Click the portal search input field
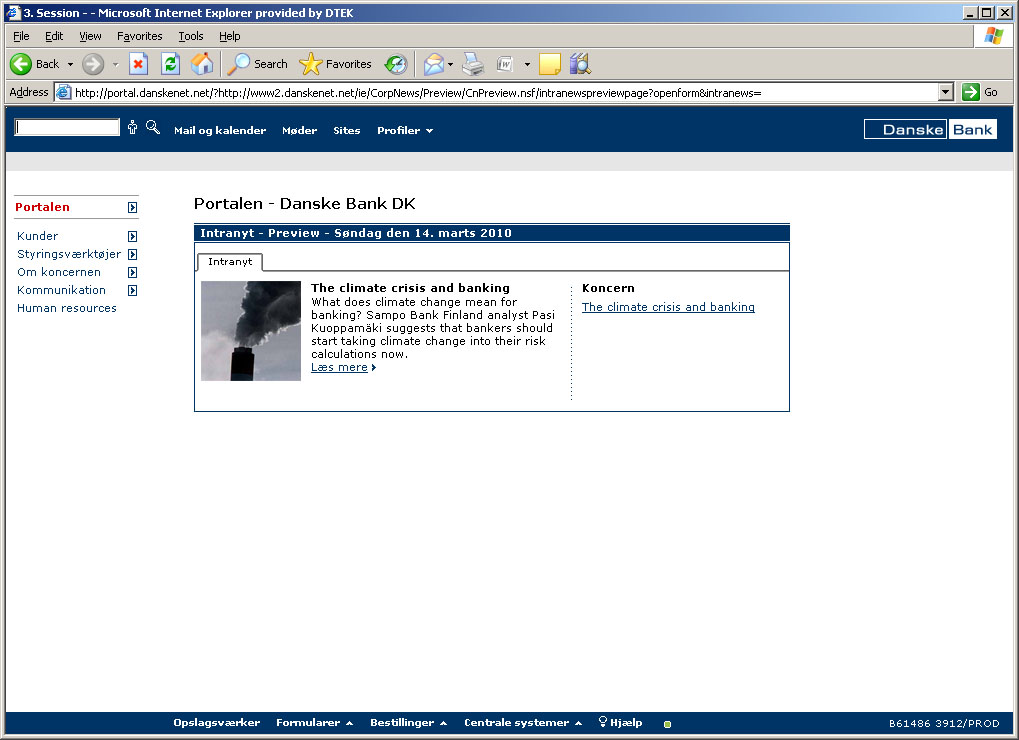1019x740 pixels. click(x=67, y=128)
